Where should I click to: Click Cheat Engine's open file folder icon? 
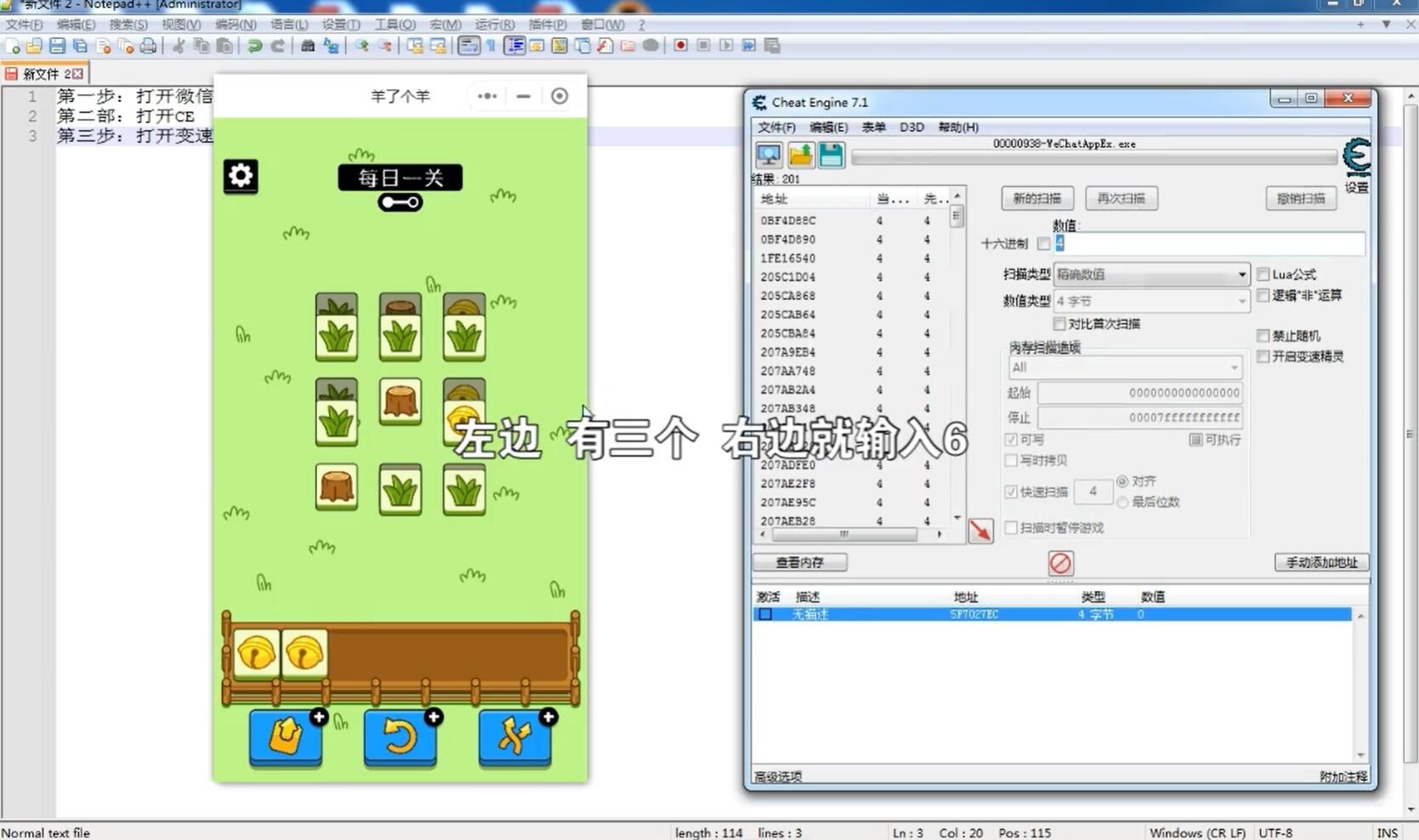pos(801,155)
